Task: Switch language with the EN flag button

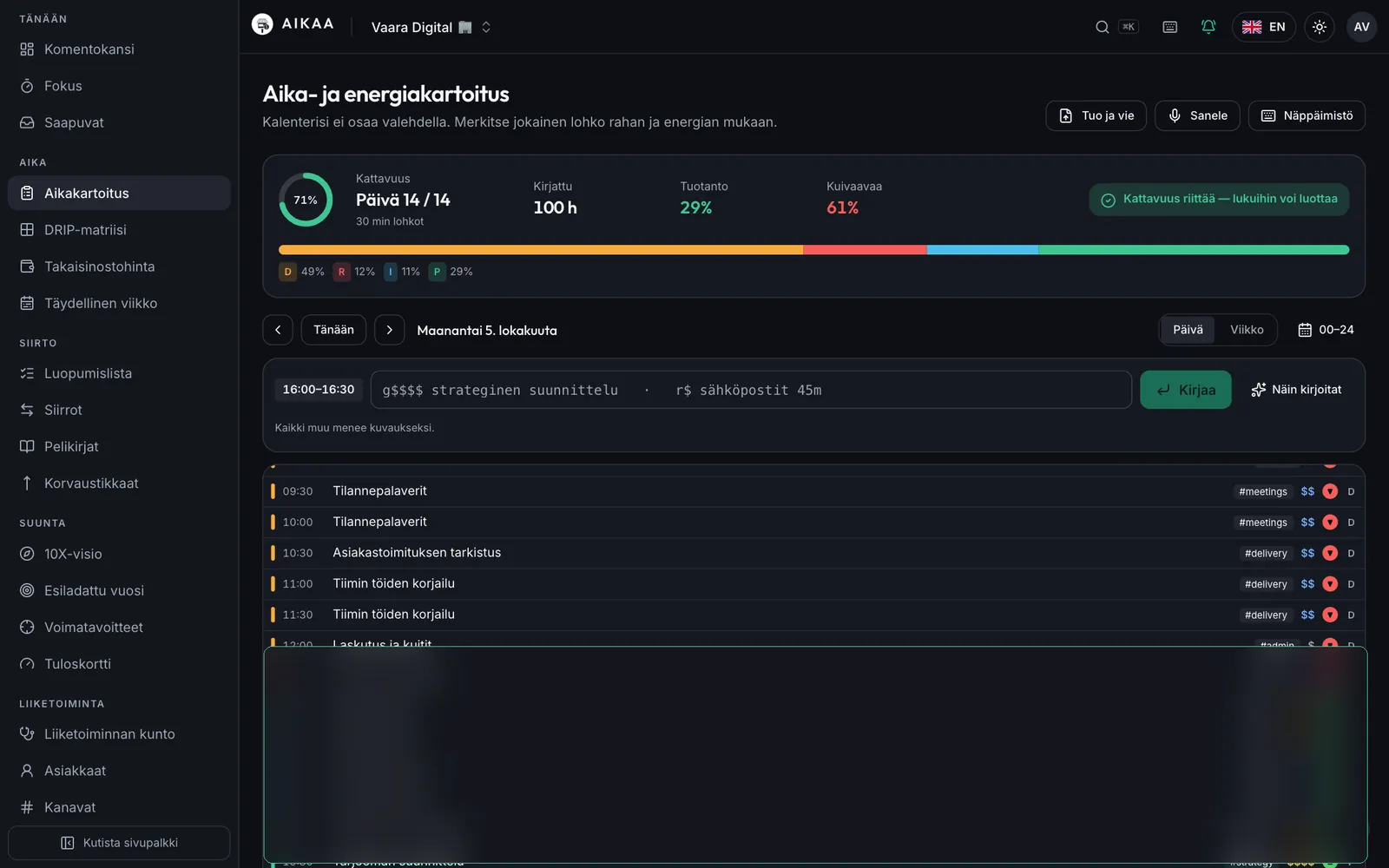Action: point(1263,27)
